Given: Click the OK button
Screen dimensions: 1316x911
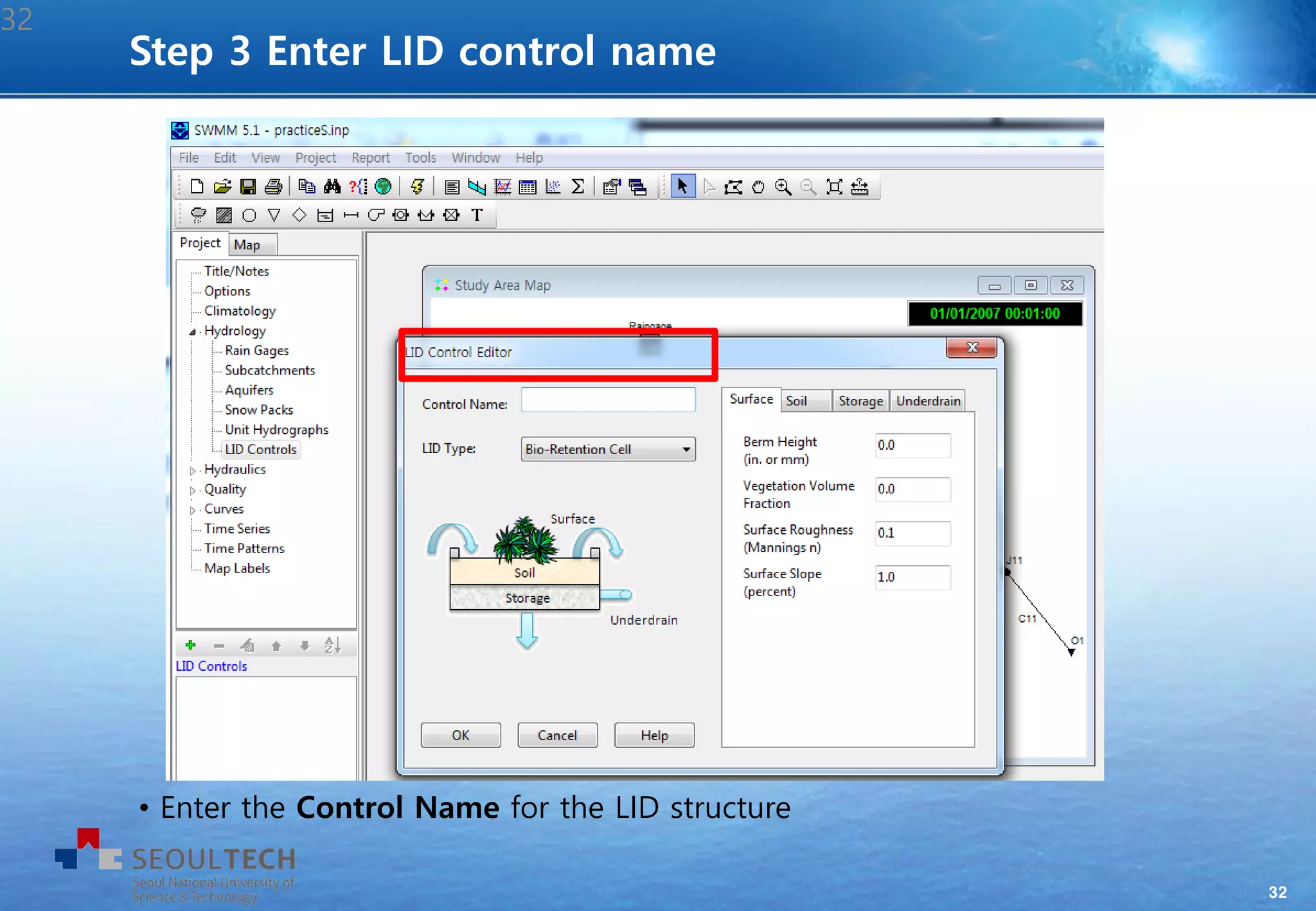Looking at the screenshot, I should click(x=461, y=735).
